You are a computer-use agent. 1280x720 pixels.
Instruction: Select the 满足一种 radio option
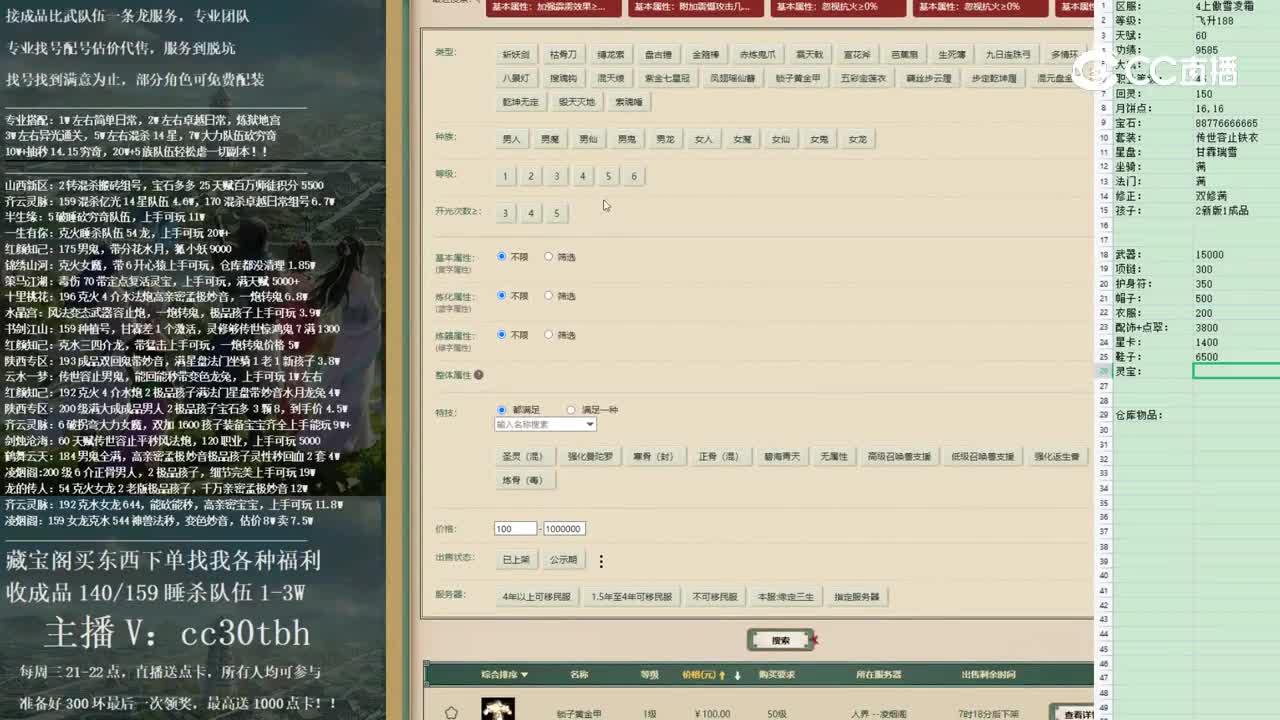570,409
